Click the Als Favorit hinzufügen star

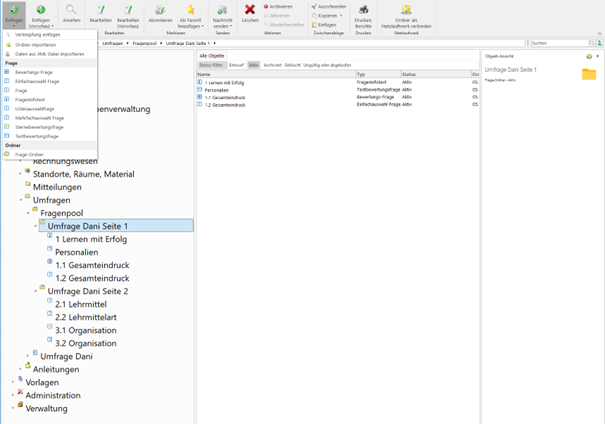pyautogui.click(x=190, y=10)
